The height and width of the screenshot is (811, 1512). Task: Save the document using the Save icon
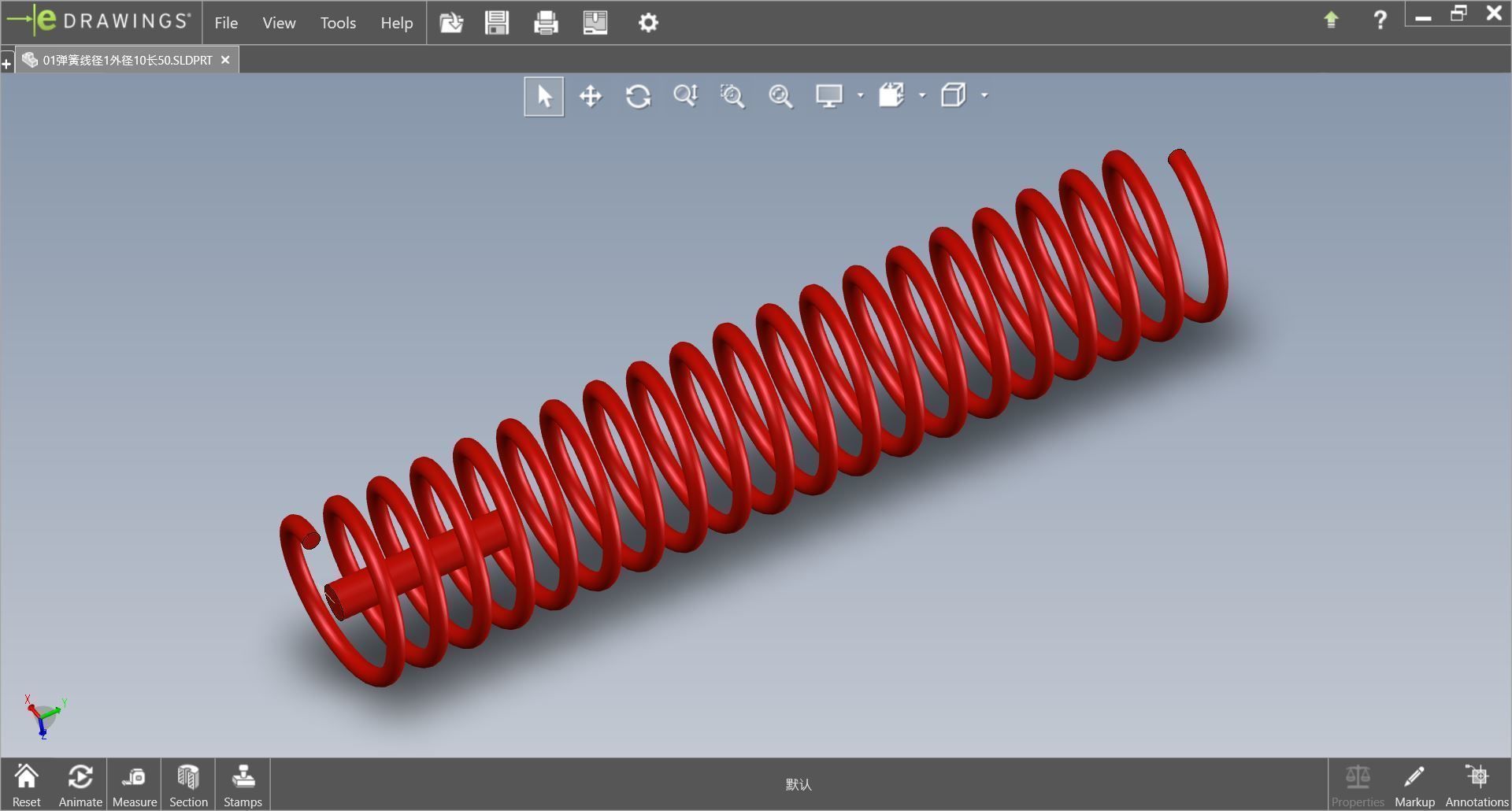tap(497, 23)
